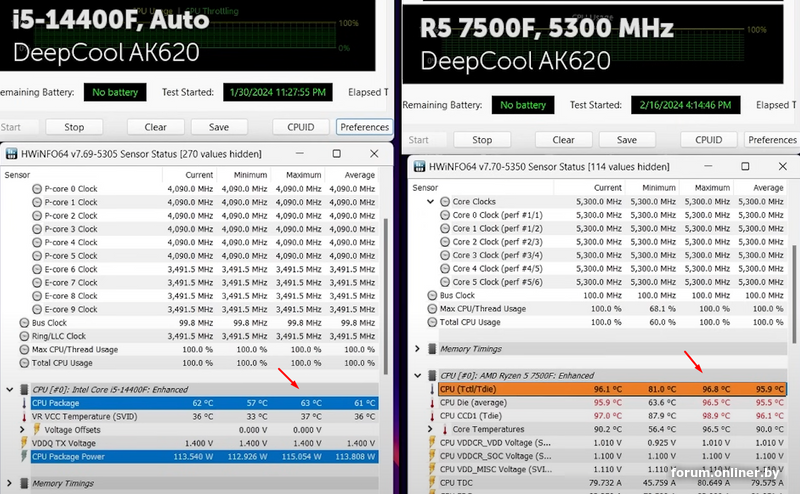Click the E-core 9 Clock sensor icon
The height and width of the screenshot is (494, 800).
point(37,309)
